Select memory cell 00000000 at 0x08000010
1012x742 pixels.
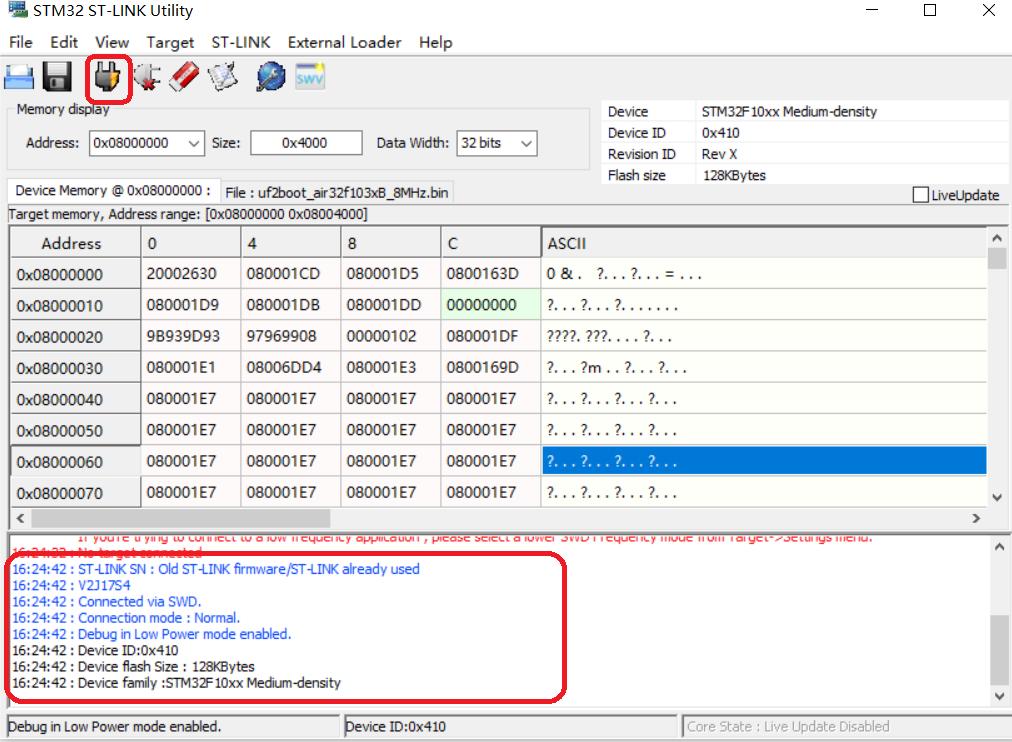(x=482, y=305)
